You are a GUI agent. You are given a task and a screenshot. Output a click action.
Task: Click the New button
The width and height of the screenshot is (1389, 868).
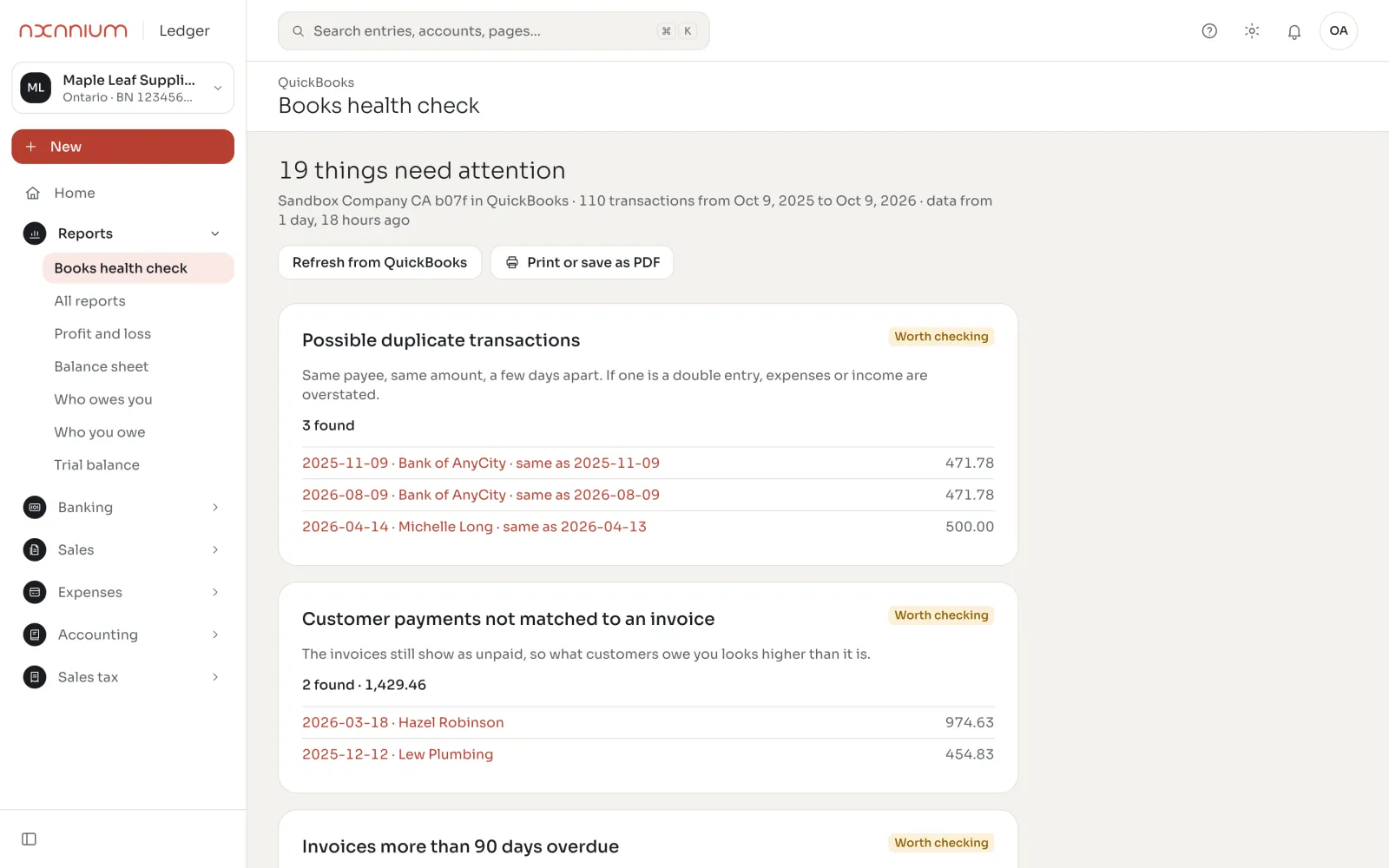tap(122, 147)
